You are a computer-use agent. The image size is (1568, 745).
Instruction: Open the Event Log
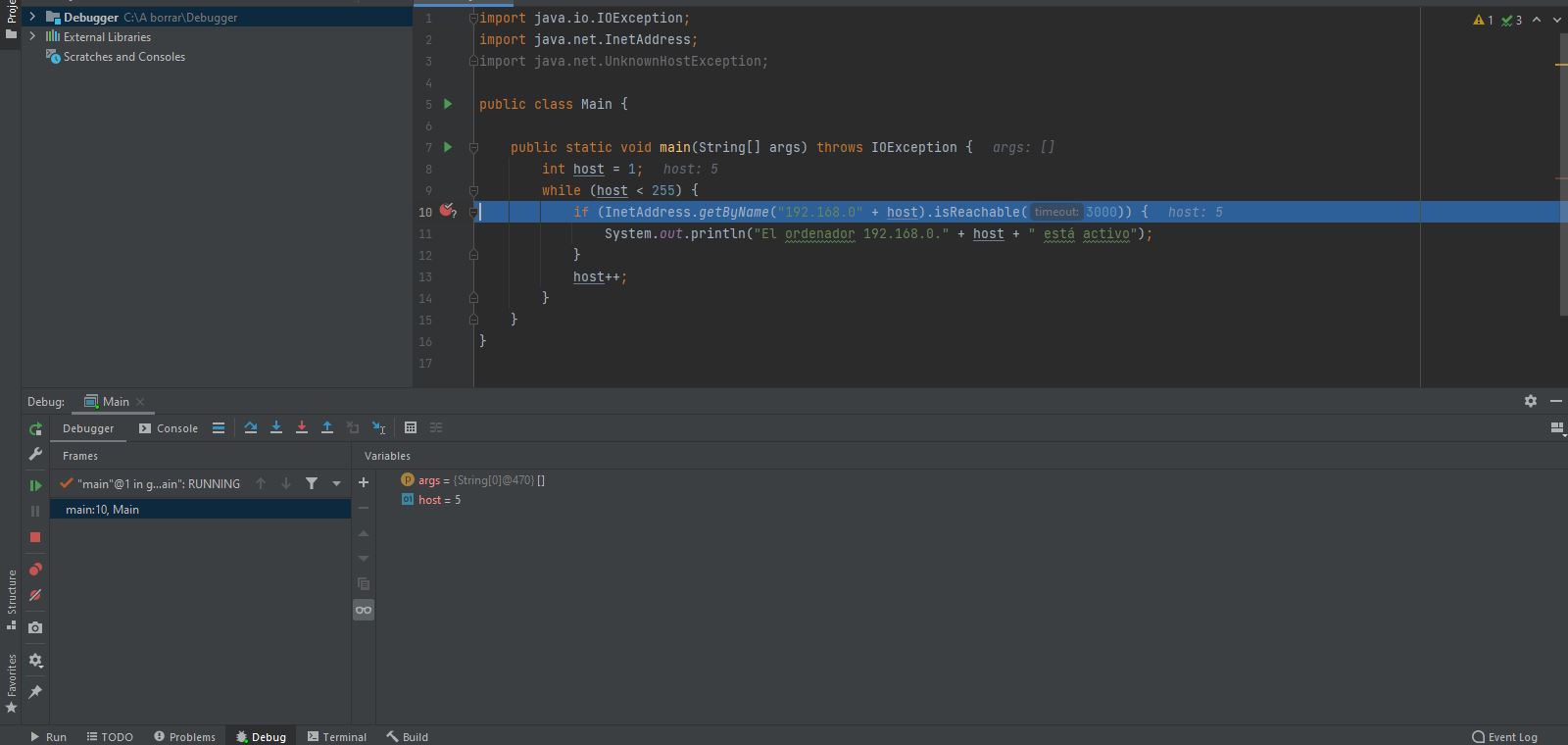(1504, 736)
